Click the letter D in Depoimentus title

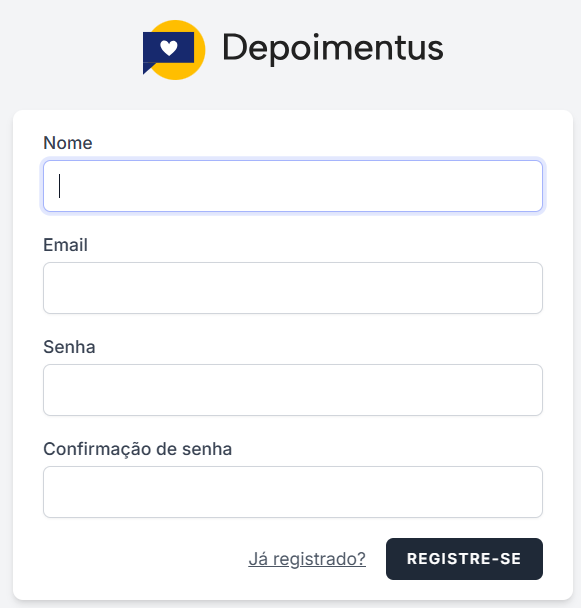tap(233, 47)
